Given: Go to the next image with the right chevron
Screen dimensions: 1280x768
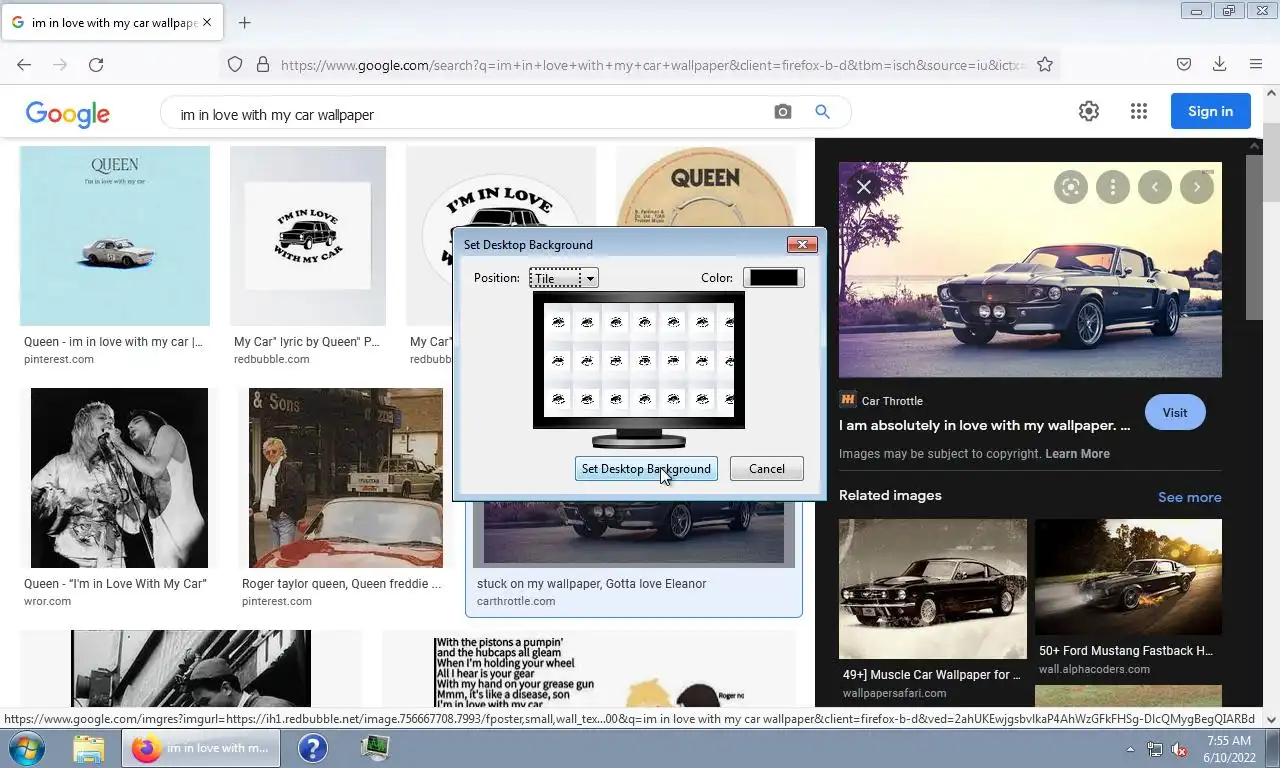Looking at the screenshot, I should coord(1197,187).
